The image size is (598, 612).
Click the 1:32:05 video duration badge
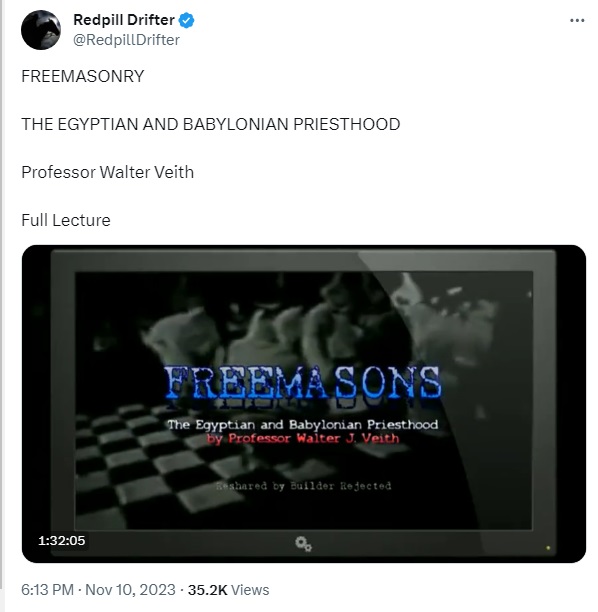[x=62, y=541]
